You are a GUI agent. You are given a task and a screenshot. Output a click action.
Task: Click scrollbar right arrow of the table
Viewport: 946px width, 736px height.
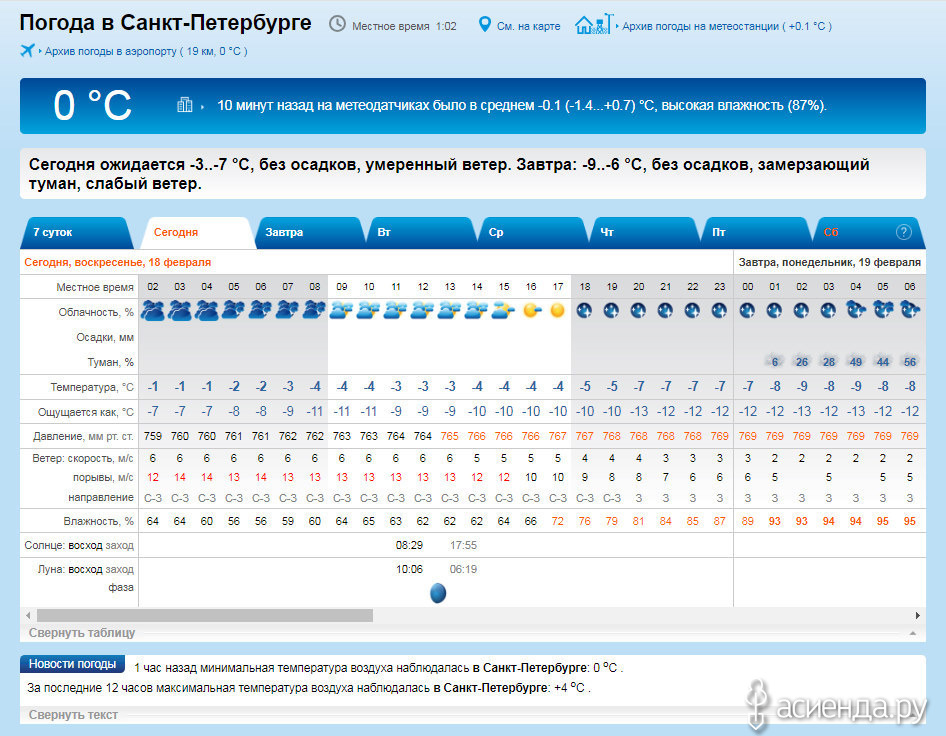tap(918, 615)
